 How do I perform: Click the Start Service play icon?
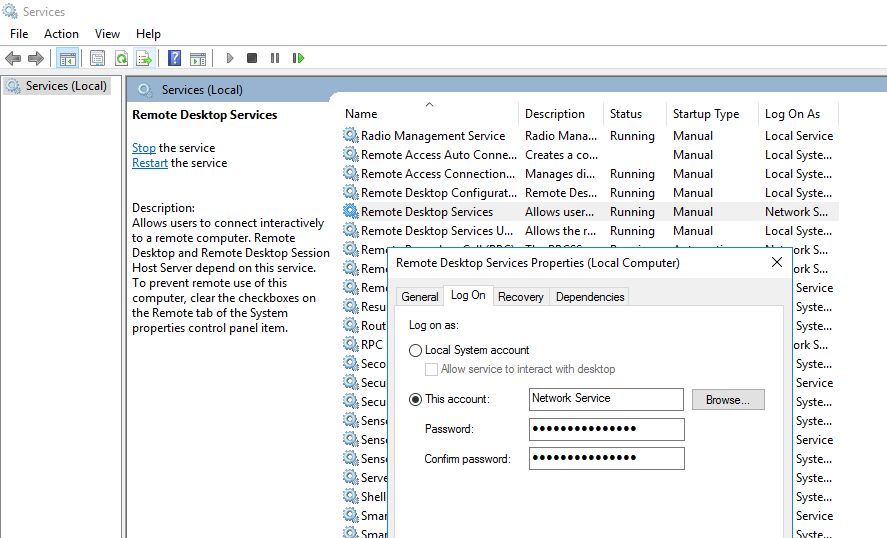click(x=230, y=58)
